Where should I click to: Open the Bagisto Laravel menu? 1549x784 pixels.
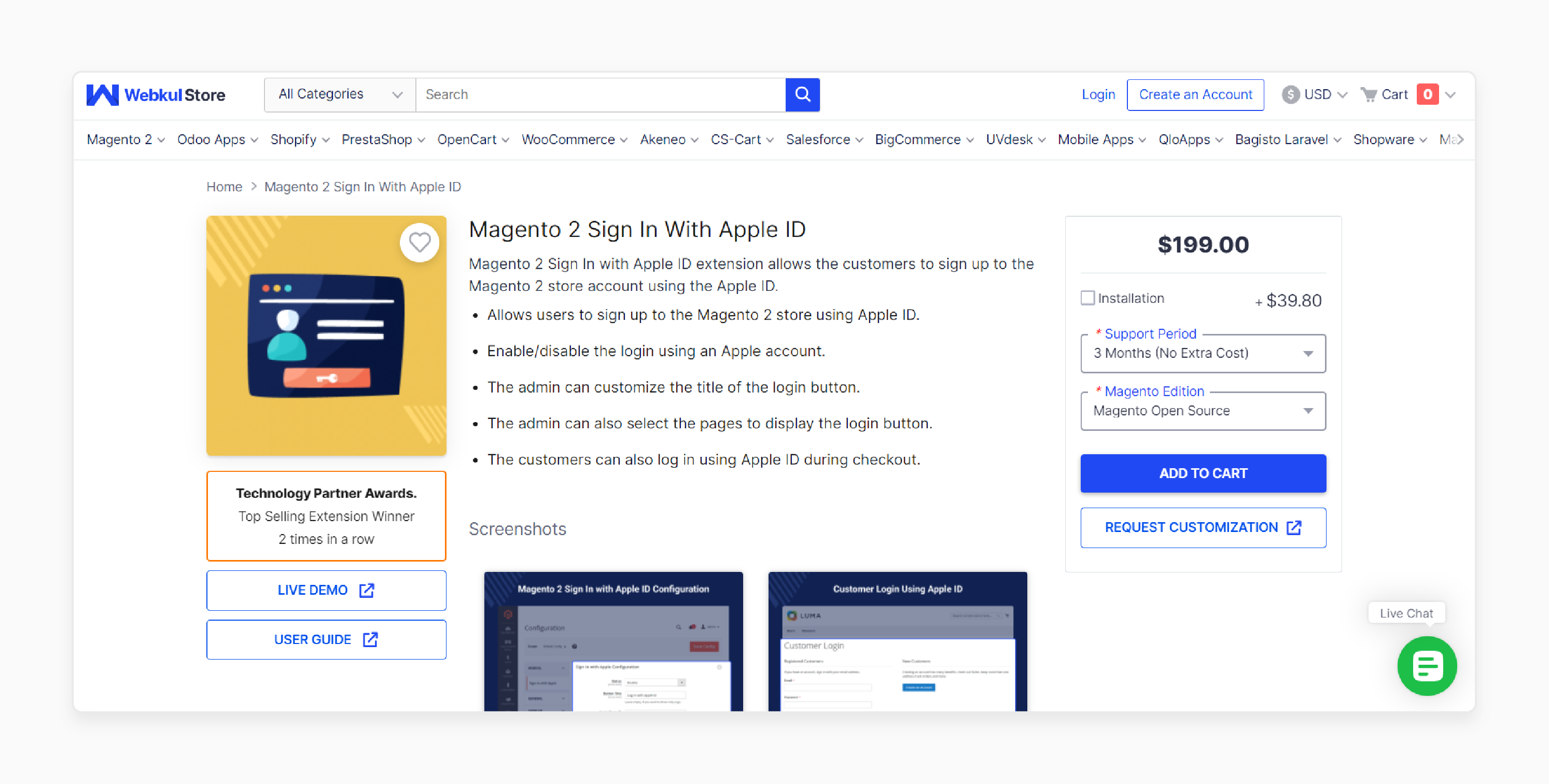pos(1288,139)
